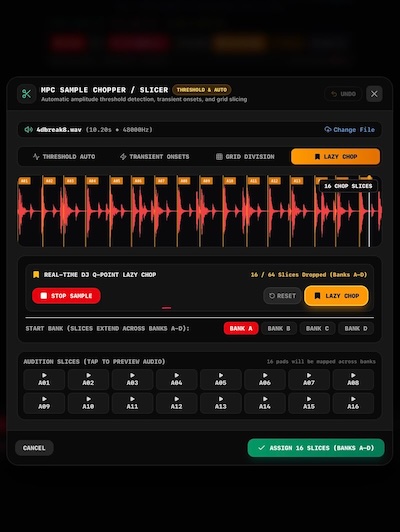
Task: Click the A12 slice marker on the waveform
Action: pyautogui.click(x=274, y=181)
